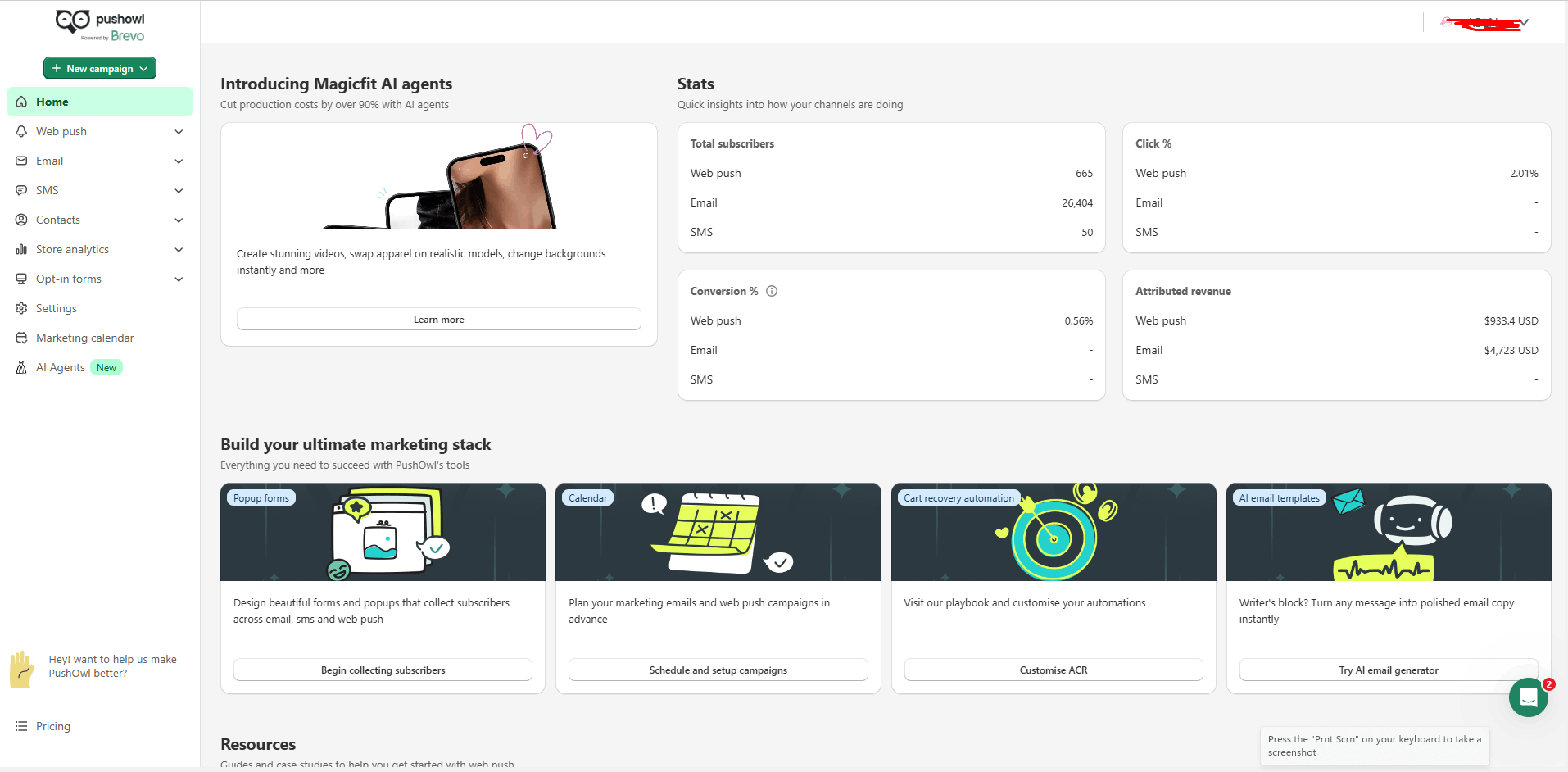Click the plus icon in New campaign
The image size is (1568, 772).
click(57, 69)
